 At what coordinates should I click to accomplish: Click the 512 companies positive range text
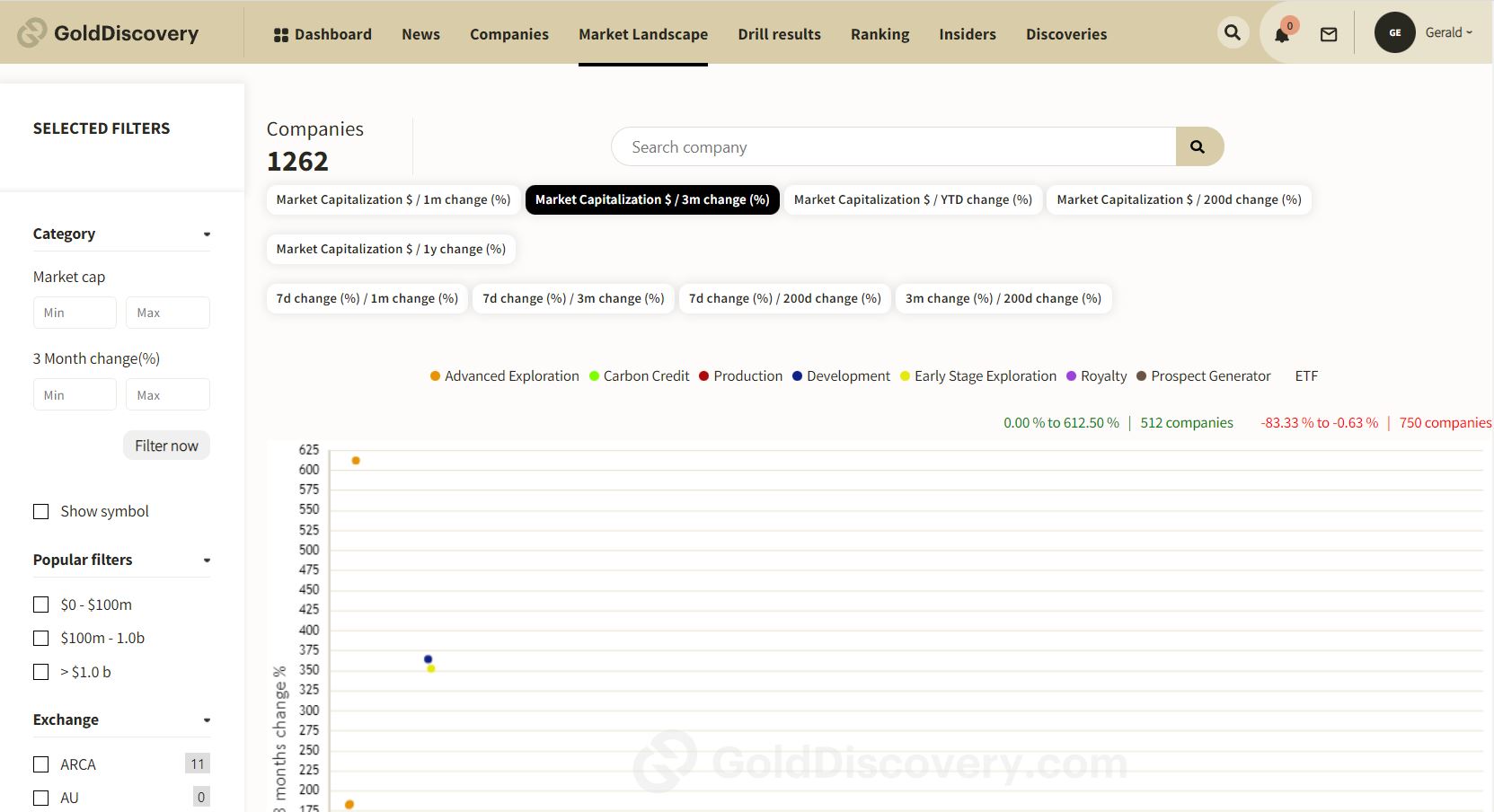pos(1187,423)
